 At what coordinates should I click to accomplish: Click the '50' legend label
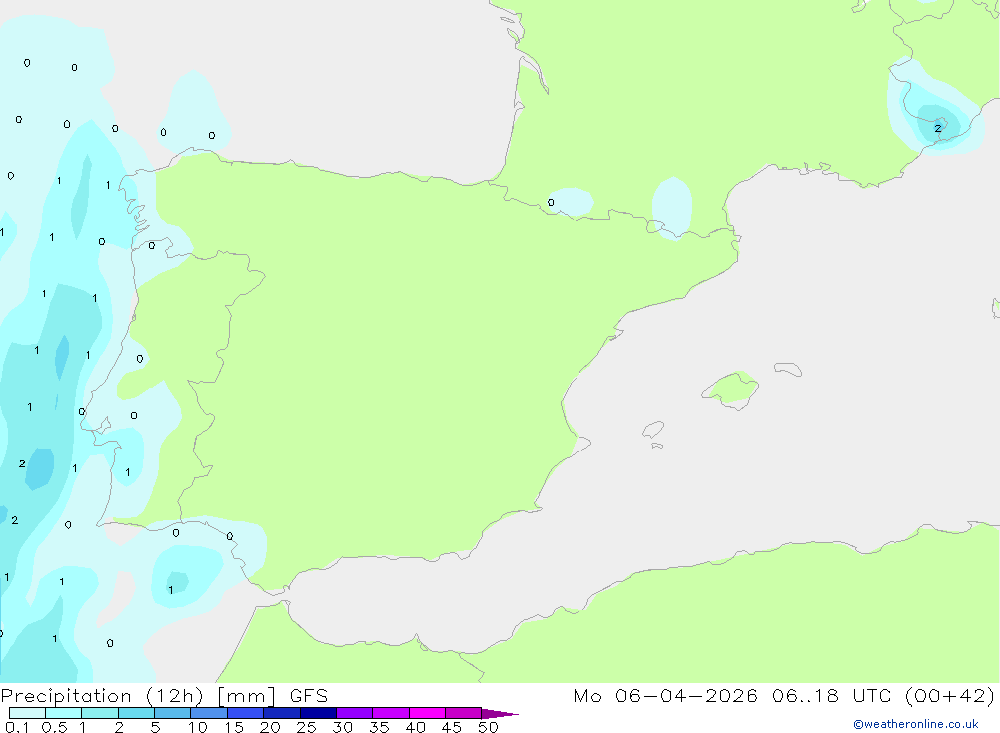(488, 727)
